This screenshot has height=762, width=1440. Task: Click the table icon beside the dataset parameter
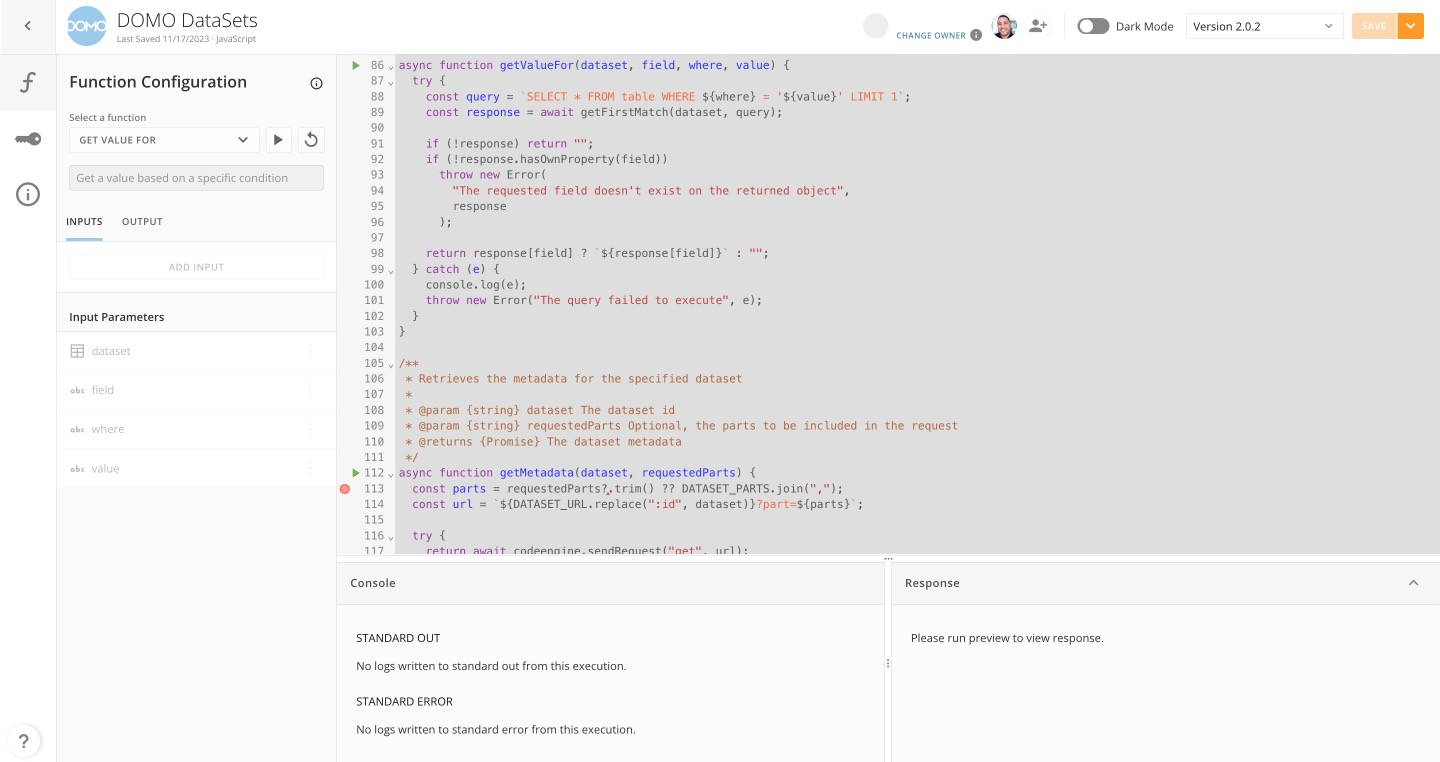click(77, 350)
